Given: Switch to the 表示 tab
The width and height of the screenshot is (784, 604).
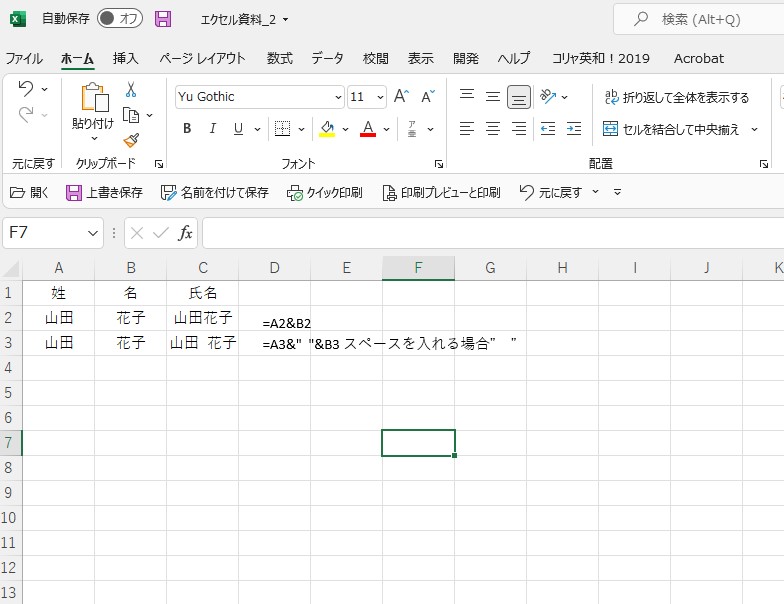Looking at the screenshot, I should point(420,58).
